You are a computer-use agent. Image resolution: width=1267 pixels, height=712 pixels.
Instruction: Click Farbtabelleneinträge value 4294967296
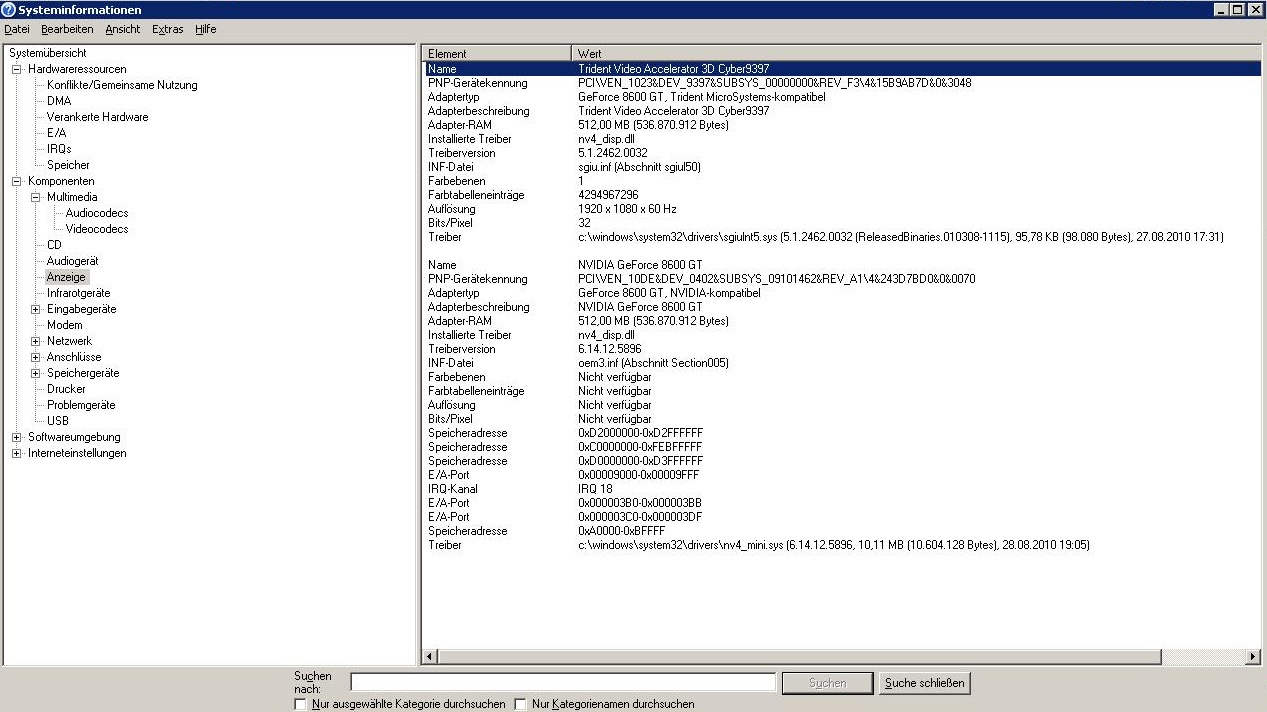point(608,195)
